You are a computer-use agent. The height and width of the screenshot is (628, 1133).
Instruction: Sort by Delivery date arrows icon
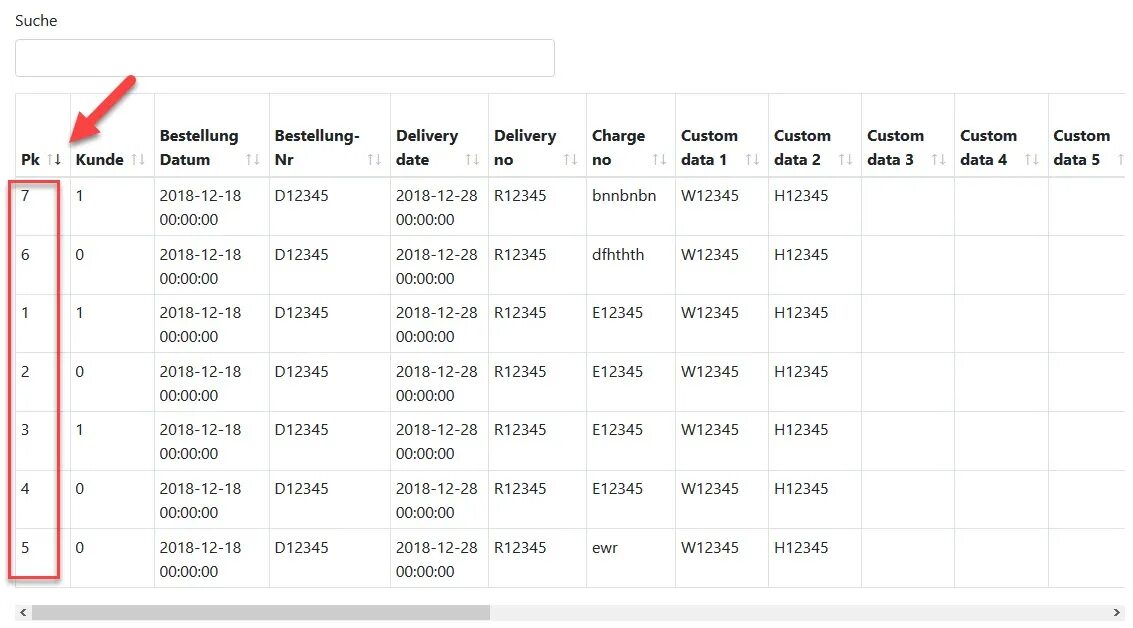point(472,160)
